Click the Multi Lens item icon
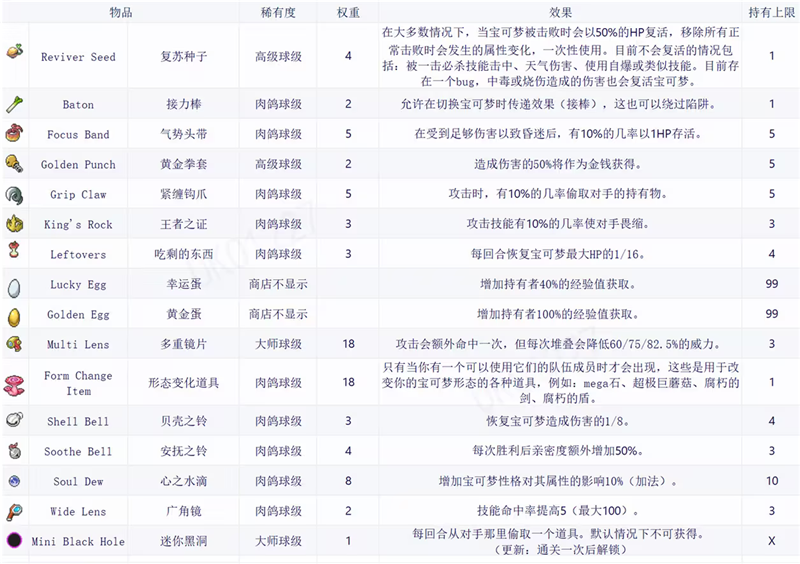 14,344
